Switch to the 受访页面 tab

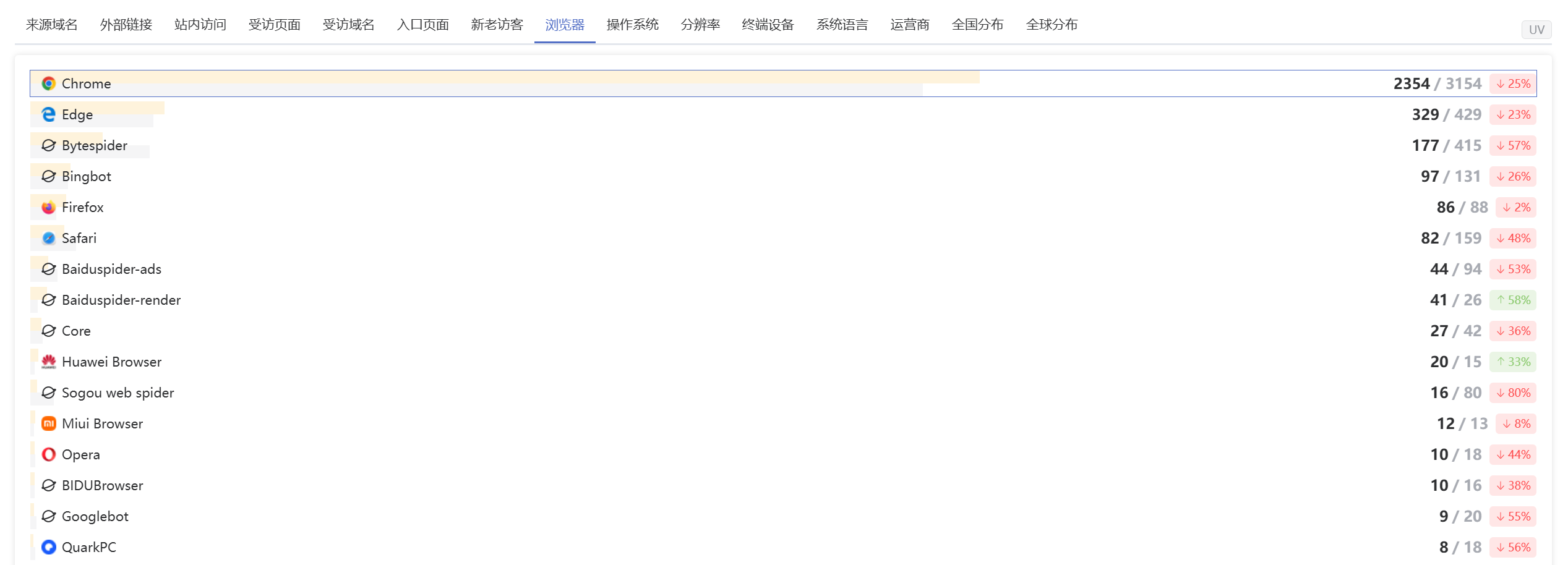(x=275, y=24)
